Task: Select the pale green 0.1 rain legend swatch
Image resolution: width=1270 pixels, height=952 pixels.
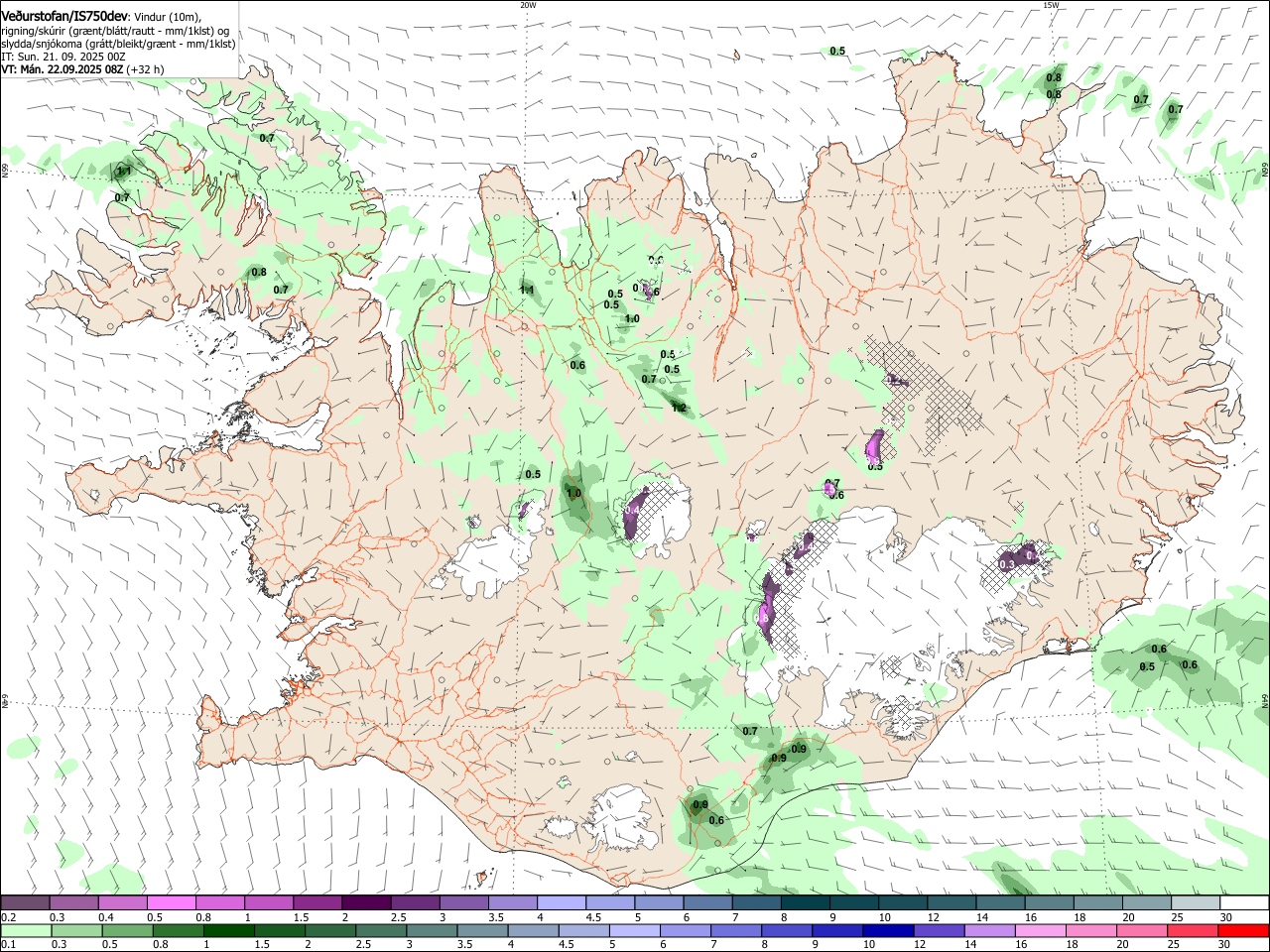Action: pyautogui.click(x=27, y=930)
